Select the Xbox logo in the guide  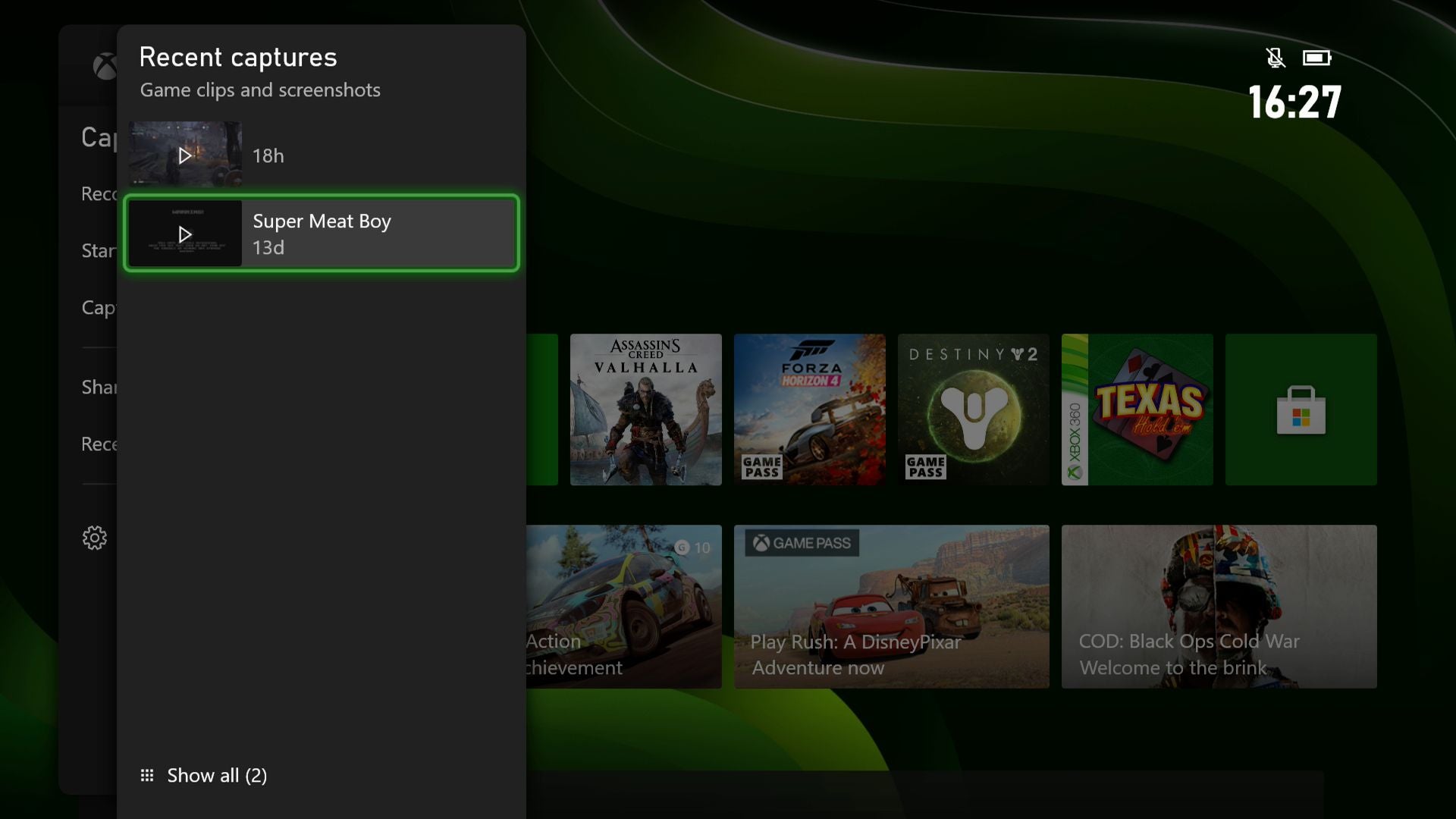pyautogui.click(x=105, y=67)
